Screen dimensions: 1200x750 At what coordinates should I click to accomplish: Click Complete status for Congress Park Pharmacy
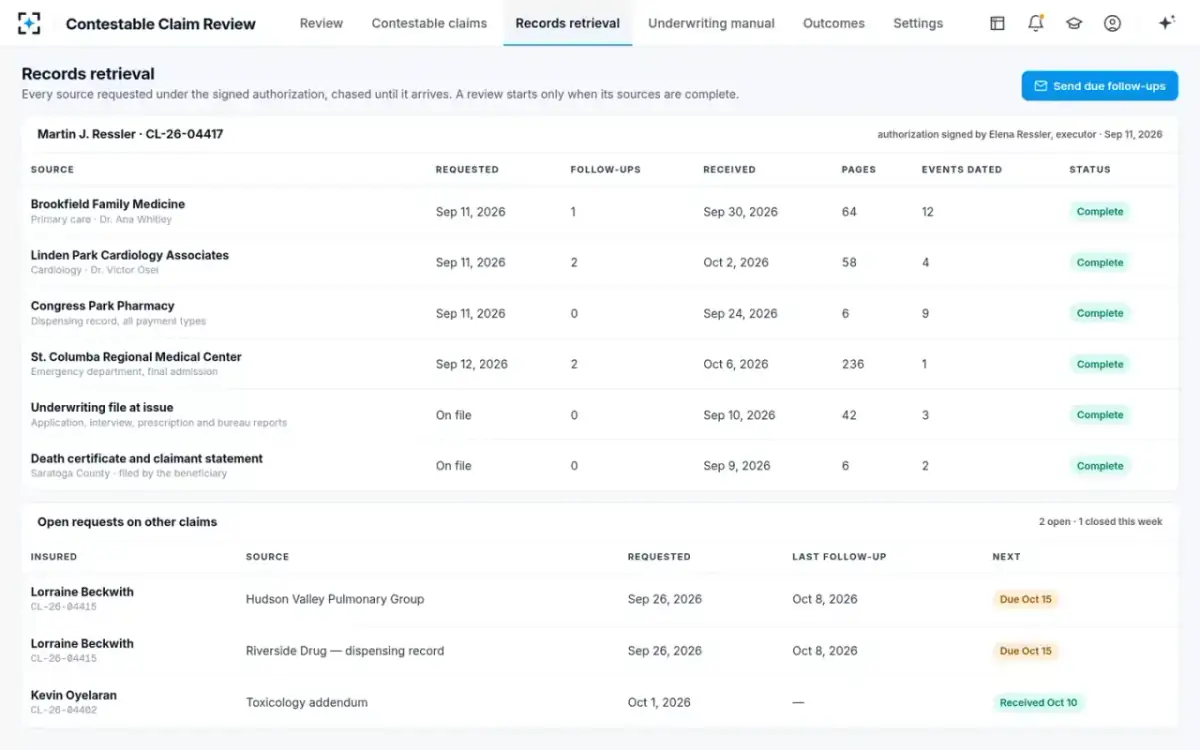click(x=1100, y=313)
